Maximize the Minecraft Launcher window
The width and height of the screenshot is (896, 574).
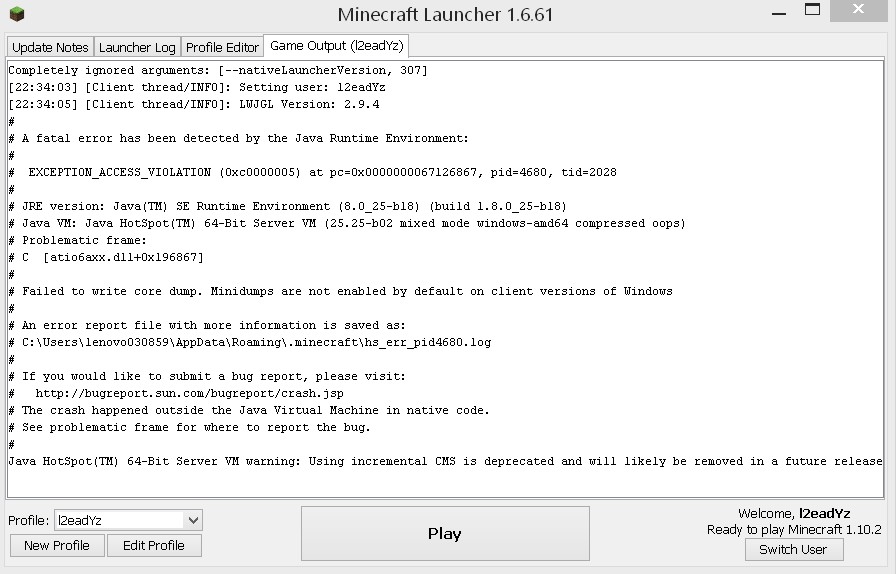tap(812, 10)
